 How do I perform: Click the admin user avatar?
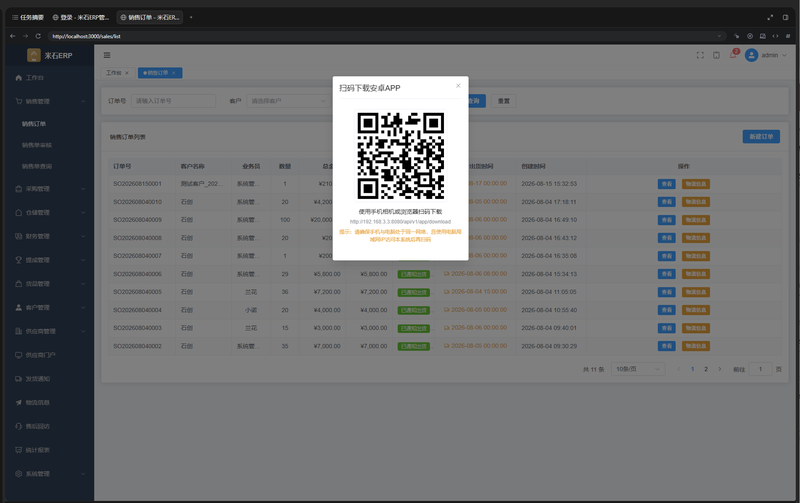coord(751,55)
